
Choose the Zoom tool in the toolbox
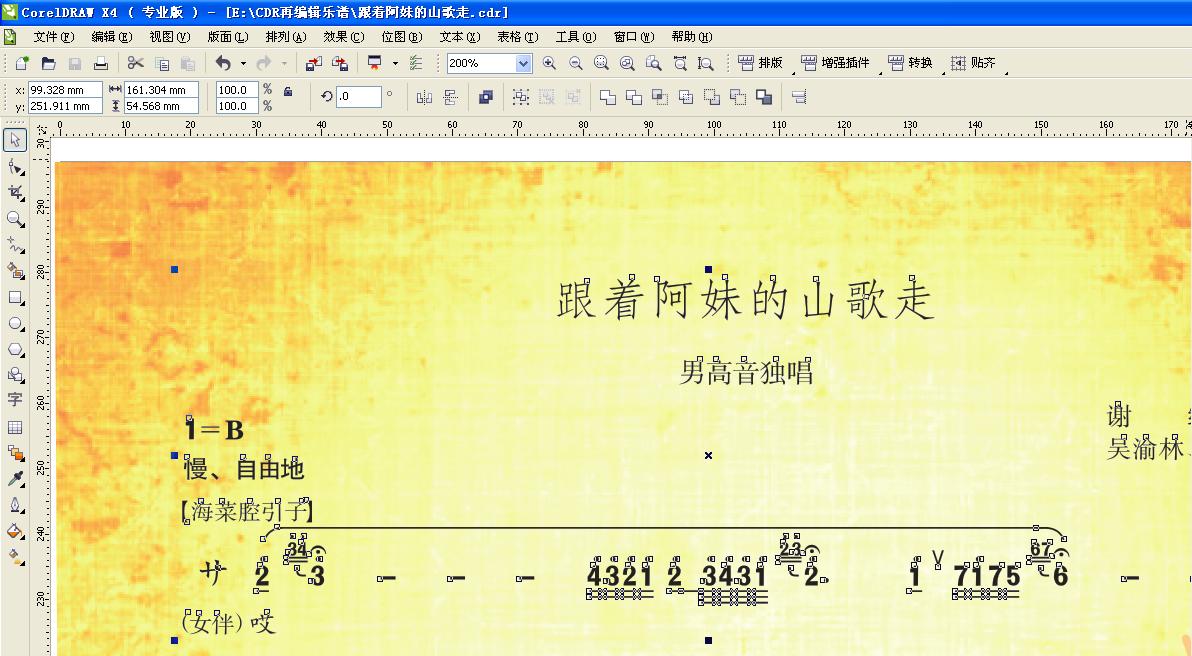(x=14, y=219)
